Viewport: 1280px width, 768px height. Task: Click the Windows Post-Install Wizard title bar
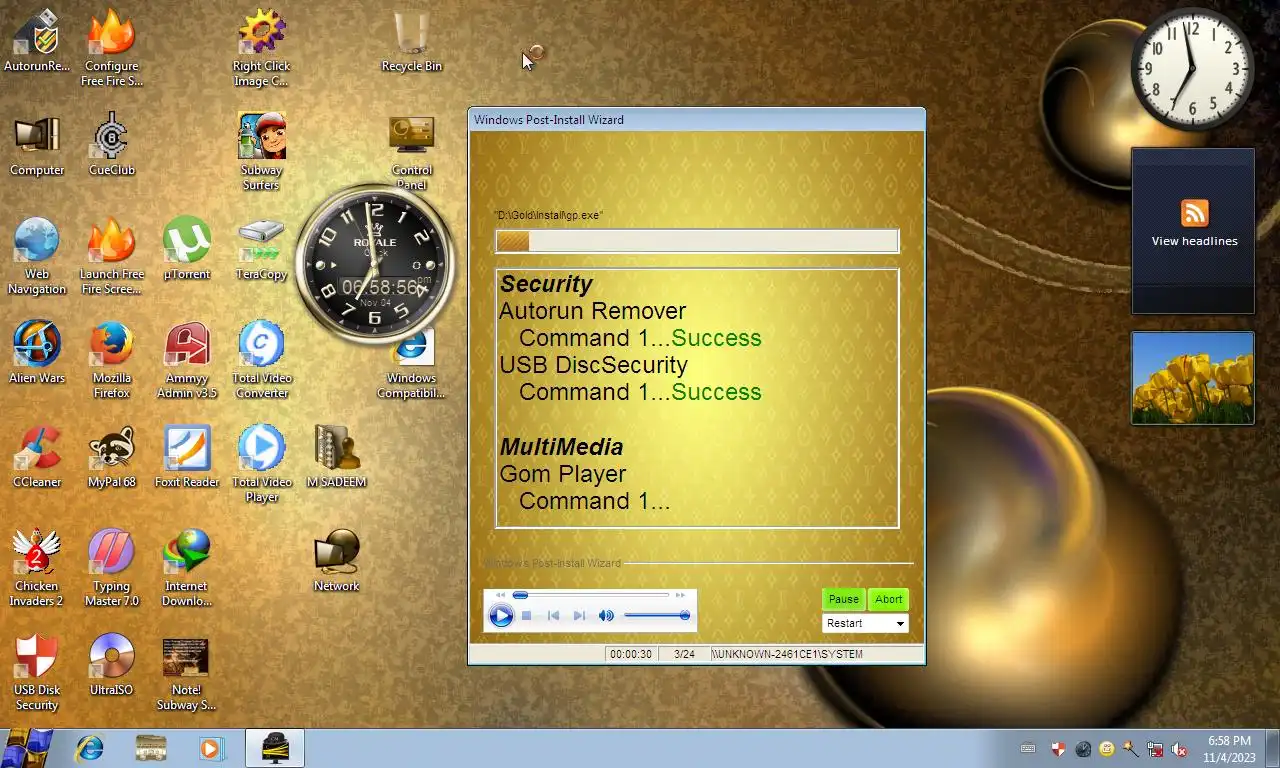(697, 119)
